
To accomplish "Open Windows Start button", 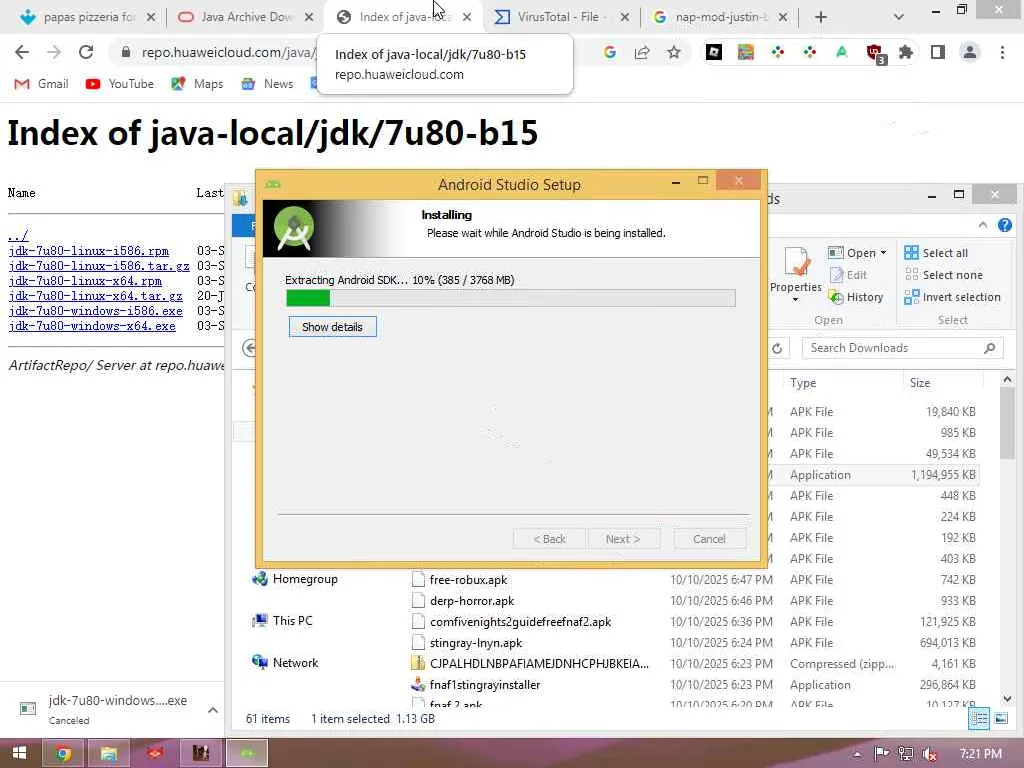I will pyautogui.click(x=20, y=754).
